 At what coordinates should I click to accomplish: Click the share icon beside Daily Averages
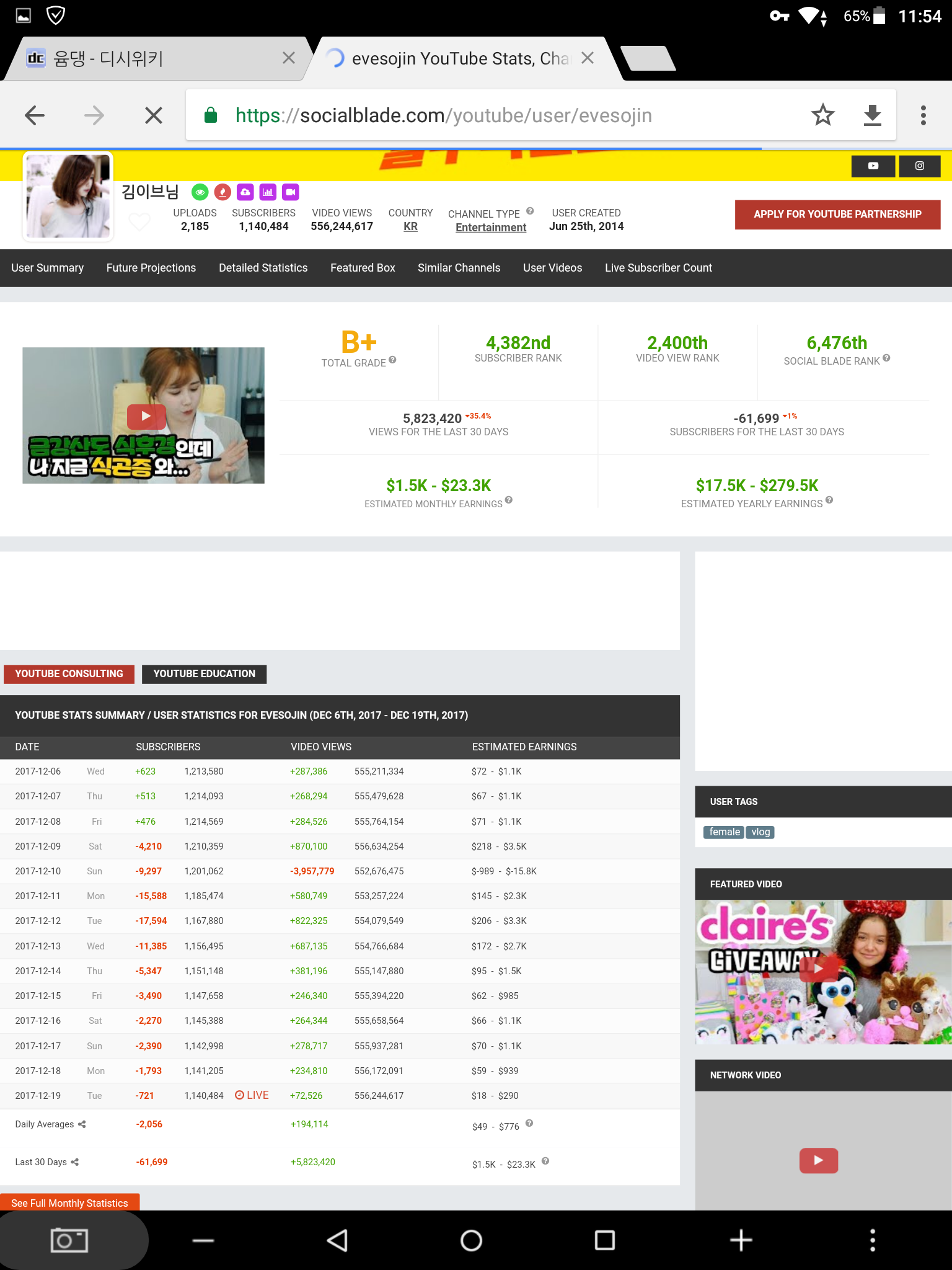tap(82, 1124)
